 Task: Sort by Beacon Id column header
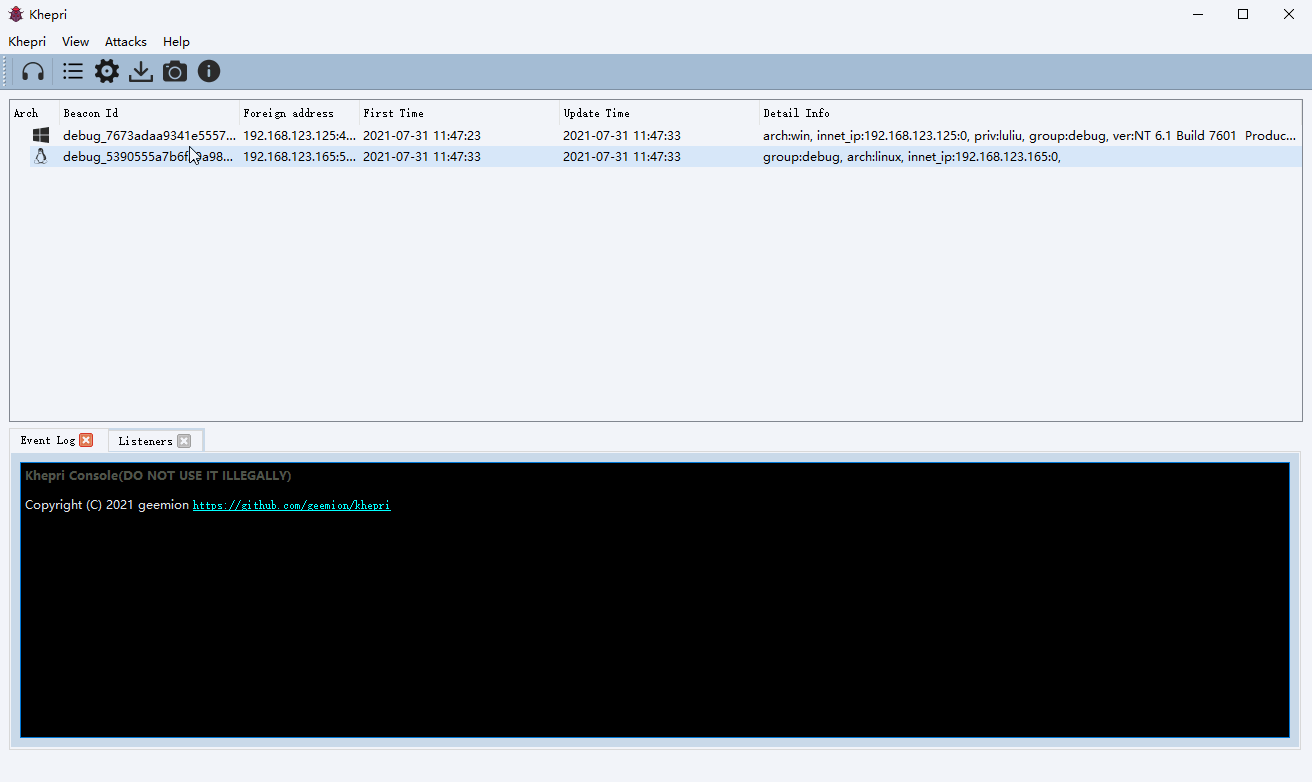pyautogui.click(x=149, y=113)
